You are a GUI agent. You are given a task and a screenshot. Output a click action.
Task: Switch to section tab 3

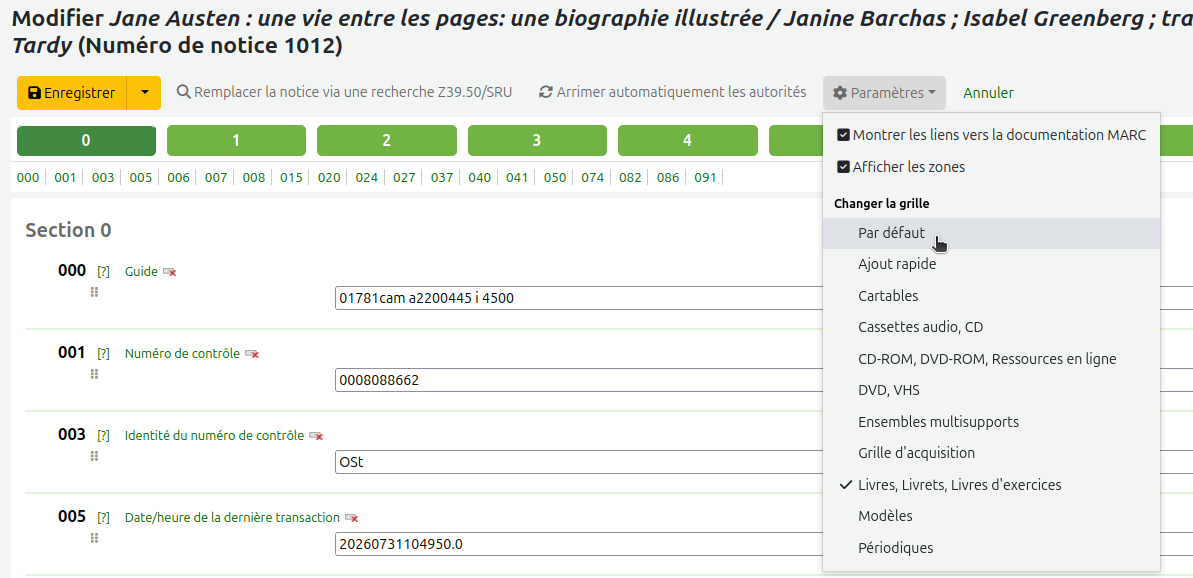(536, 141)
